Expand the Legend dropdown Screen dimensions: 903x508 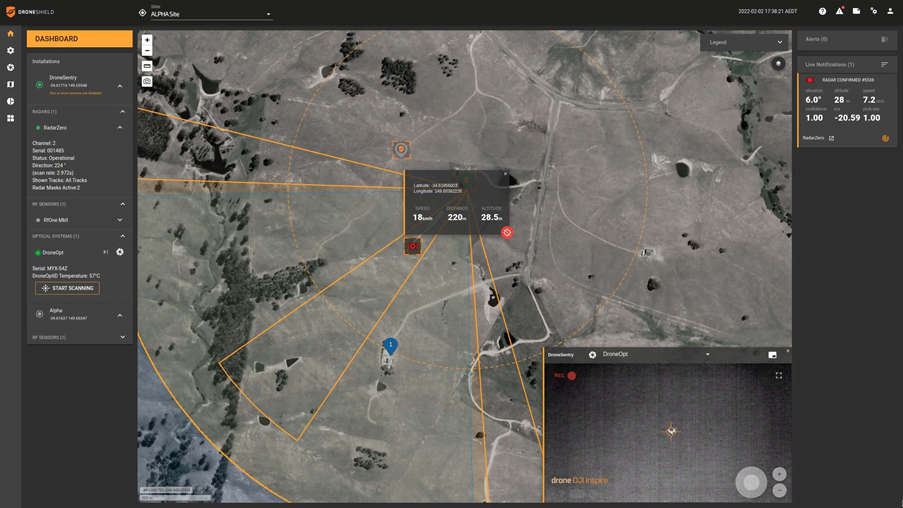745,42
